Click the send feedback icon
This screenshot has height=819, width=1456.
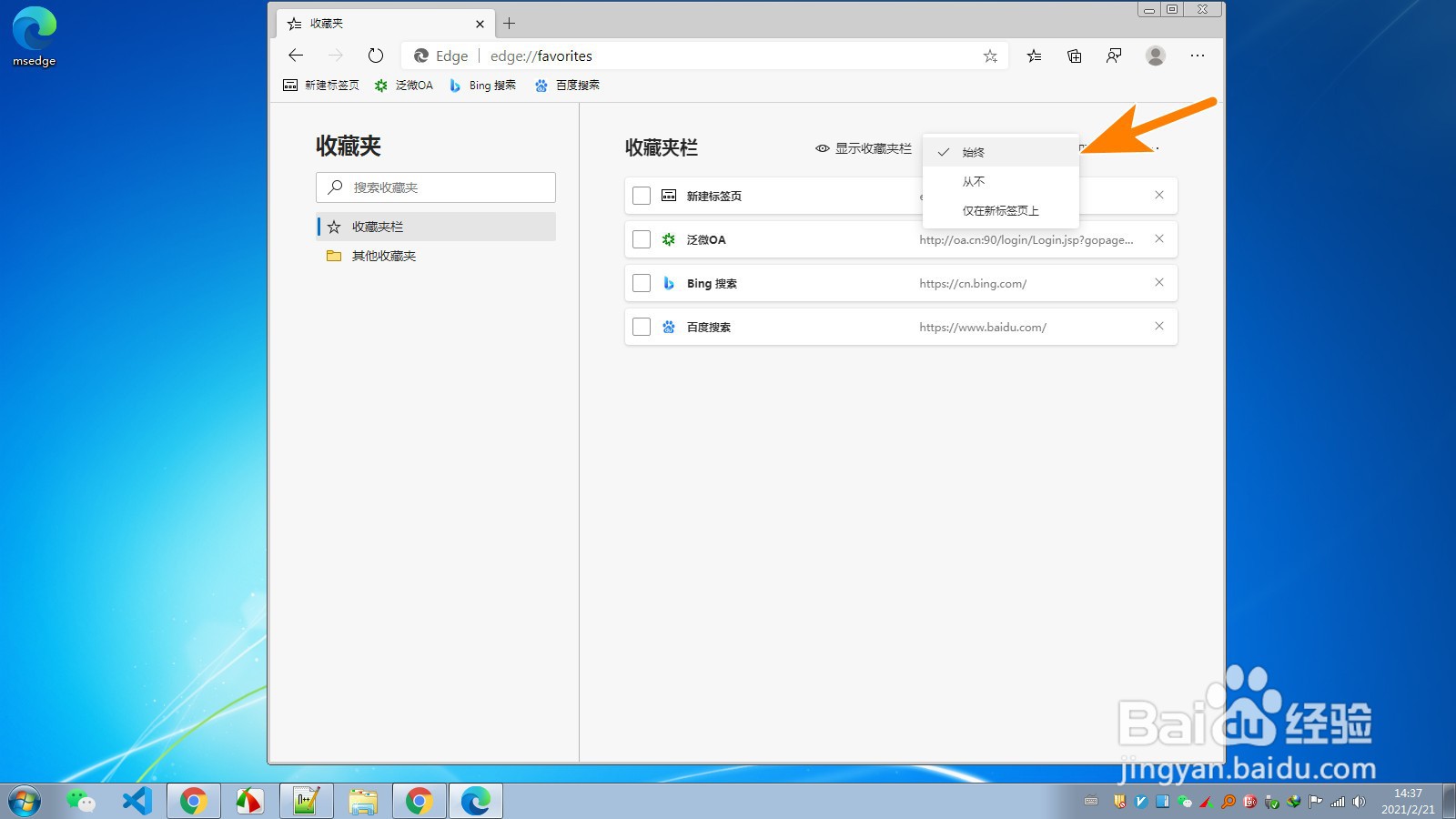click(1114, 56)
